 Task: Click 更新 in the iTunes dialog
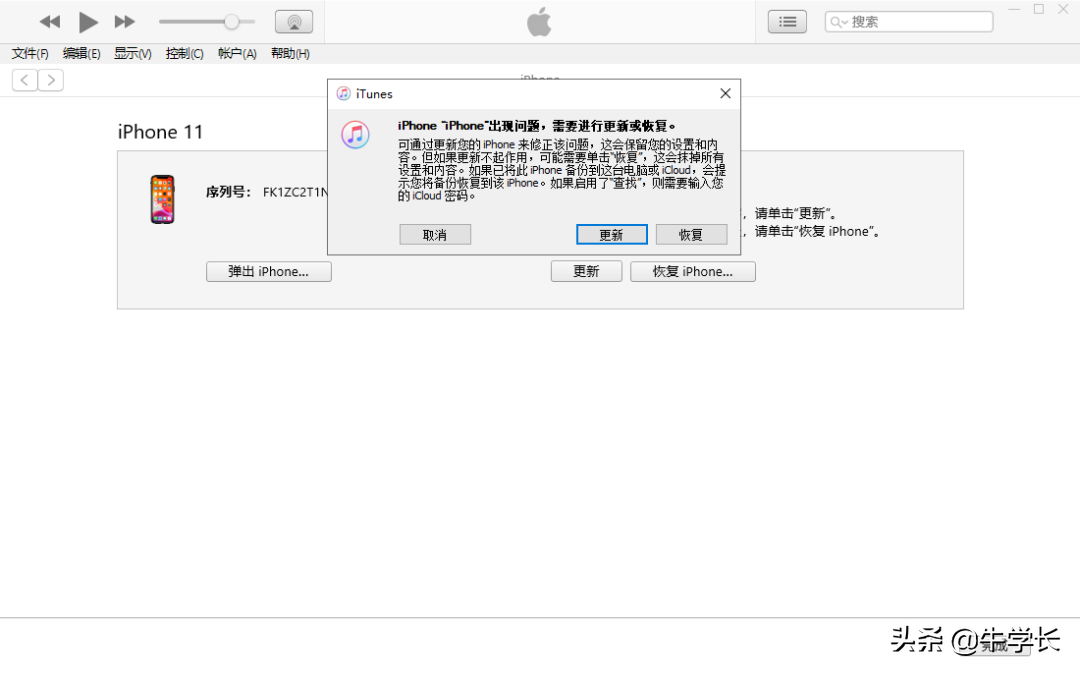(612, 235)
